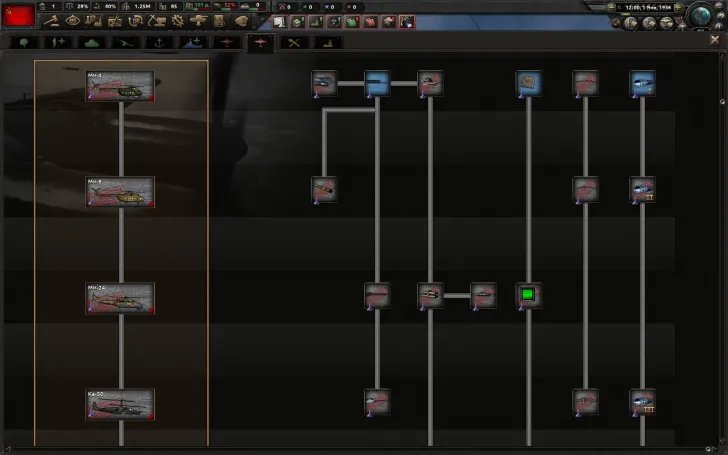Switch to the artillery cannon research tab
The image size is (728, 455).
tap(125, 43)
